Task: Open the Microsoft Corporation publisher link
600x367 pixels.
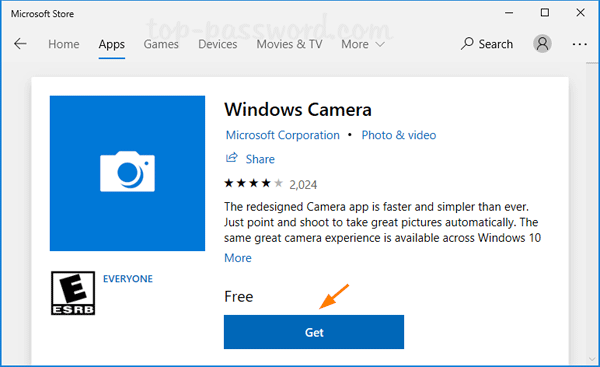Action: pyautogui.click(x=282, y=135)
